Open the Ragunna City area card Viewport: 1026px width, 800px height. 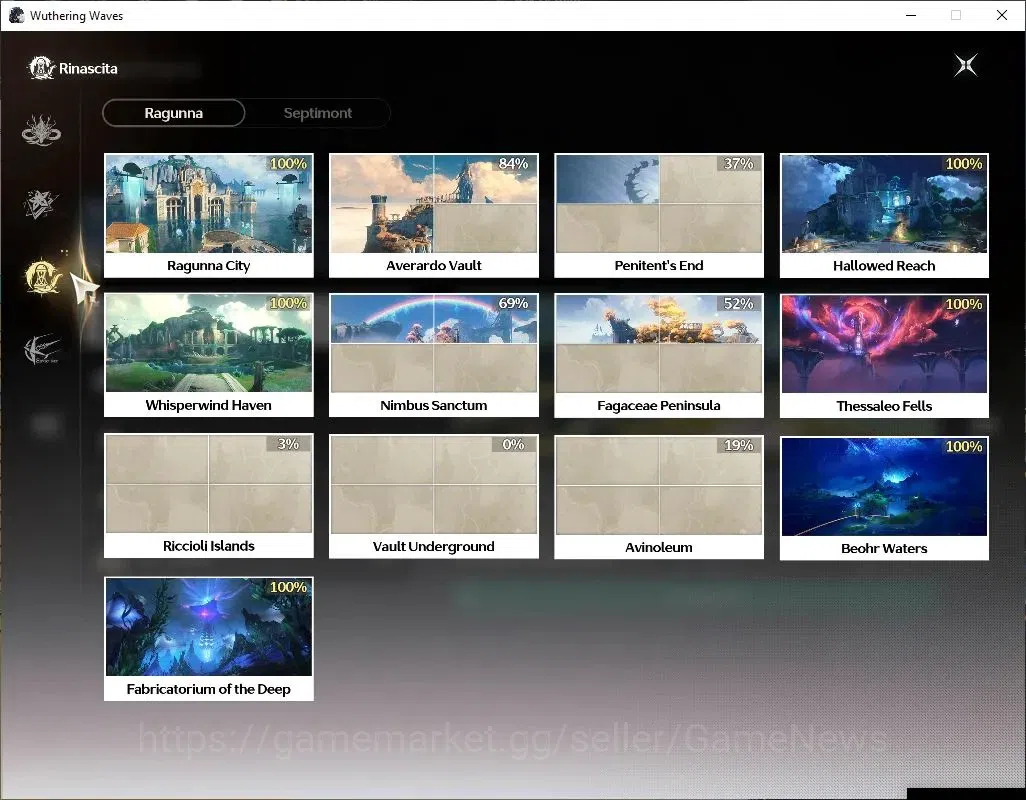(209, 215)
